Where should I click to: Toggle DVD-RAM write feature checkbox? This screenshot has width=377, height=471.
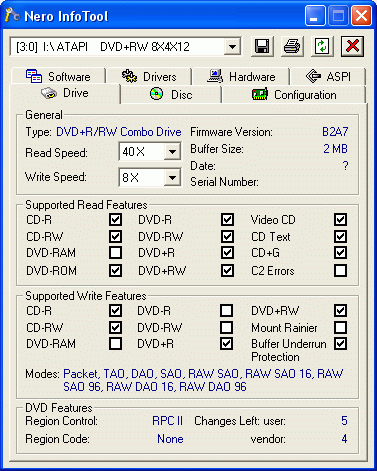click(115, 343)
